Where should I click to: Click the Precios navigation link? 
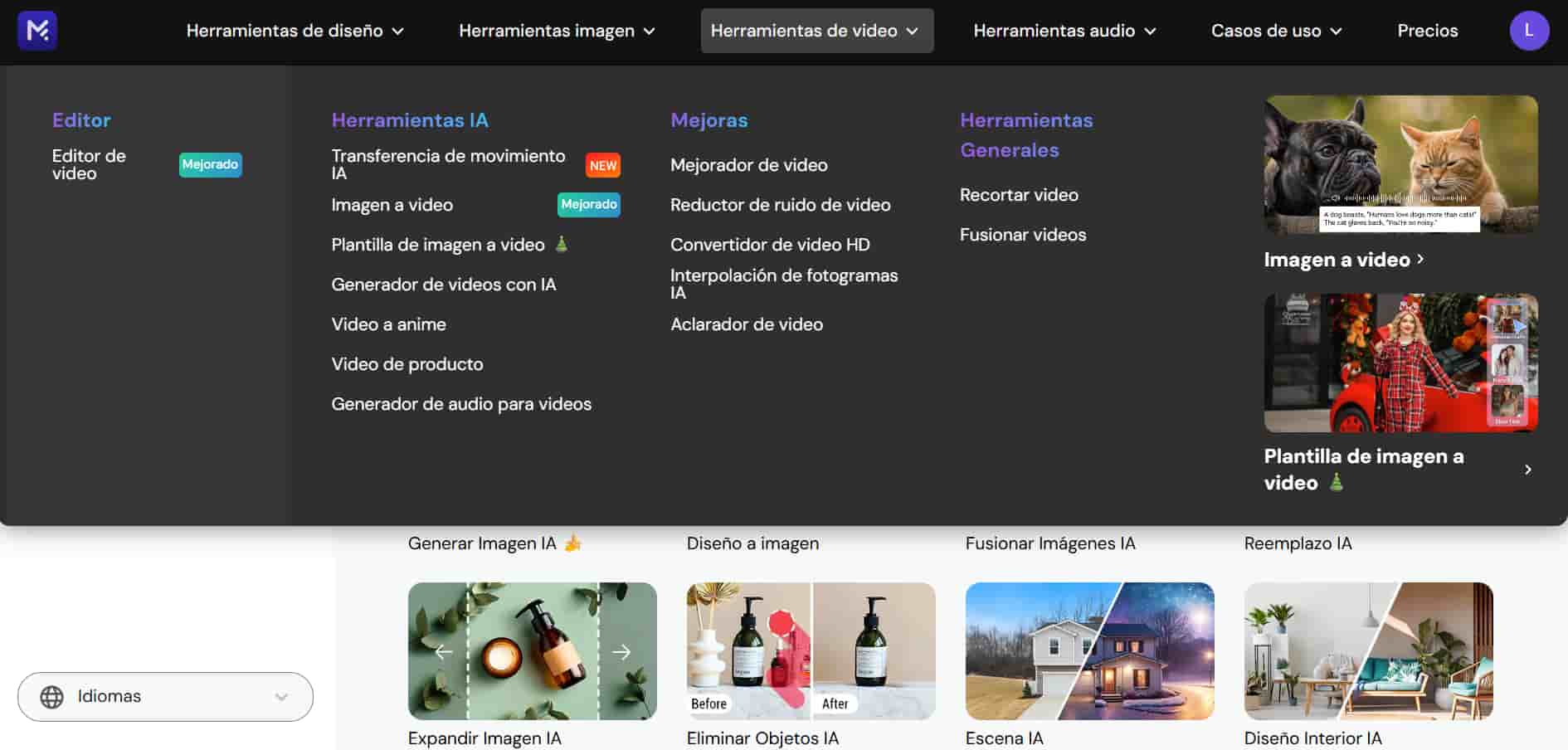click(x=1428, y=31)
